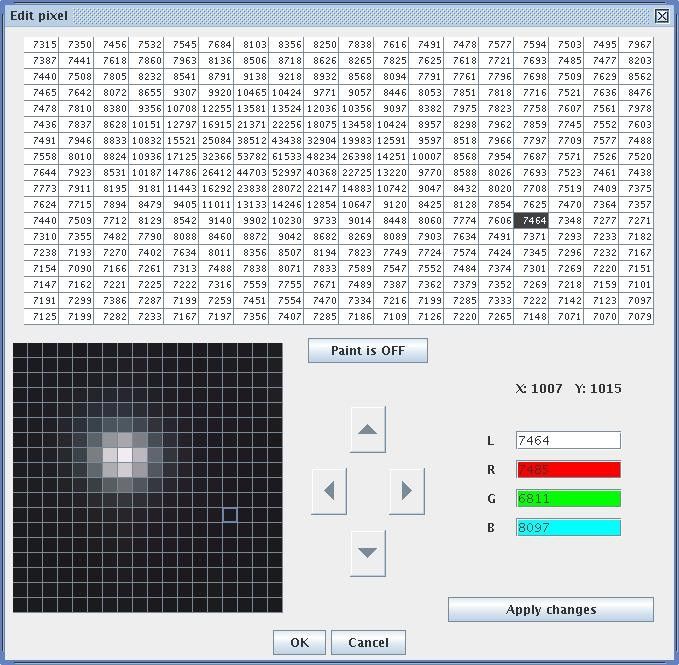679x665 pixels.
Task: Close the Edit pixel dialog
Action: click(x=662, y=16)
